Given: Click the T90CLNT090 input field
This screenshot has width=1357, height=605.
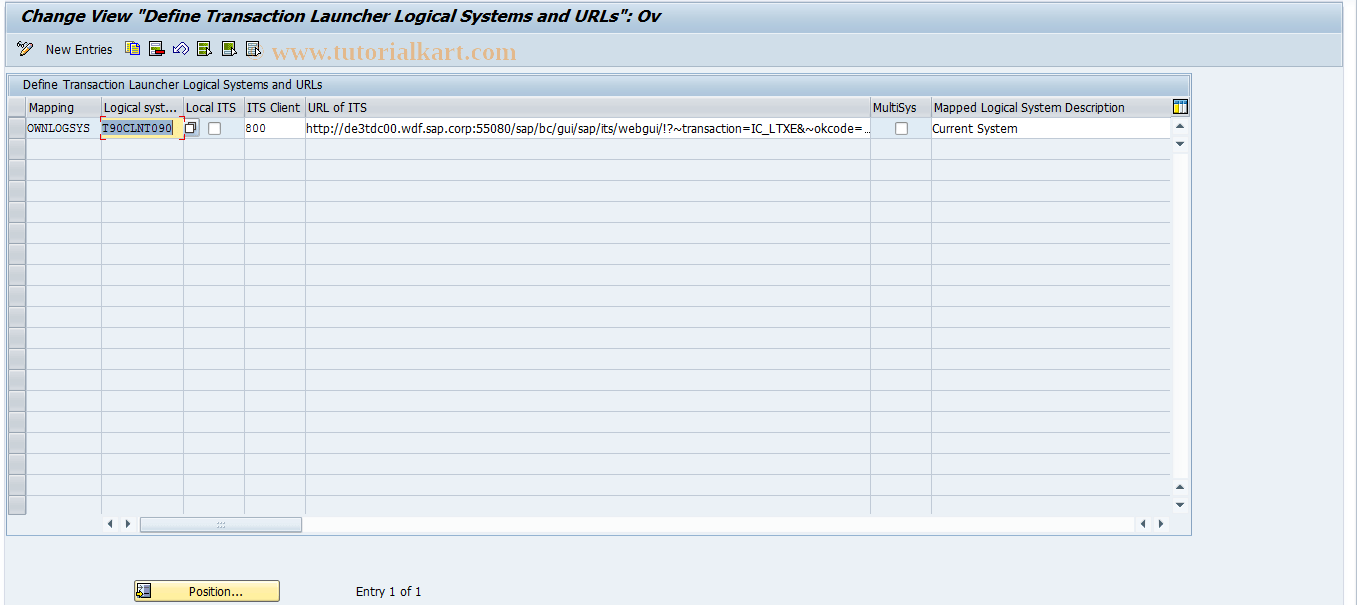Looking at the screenshot, I should (140, 128).
